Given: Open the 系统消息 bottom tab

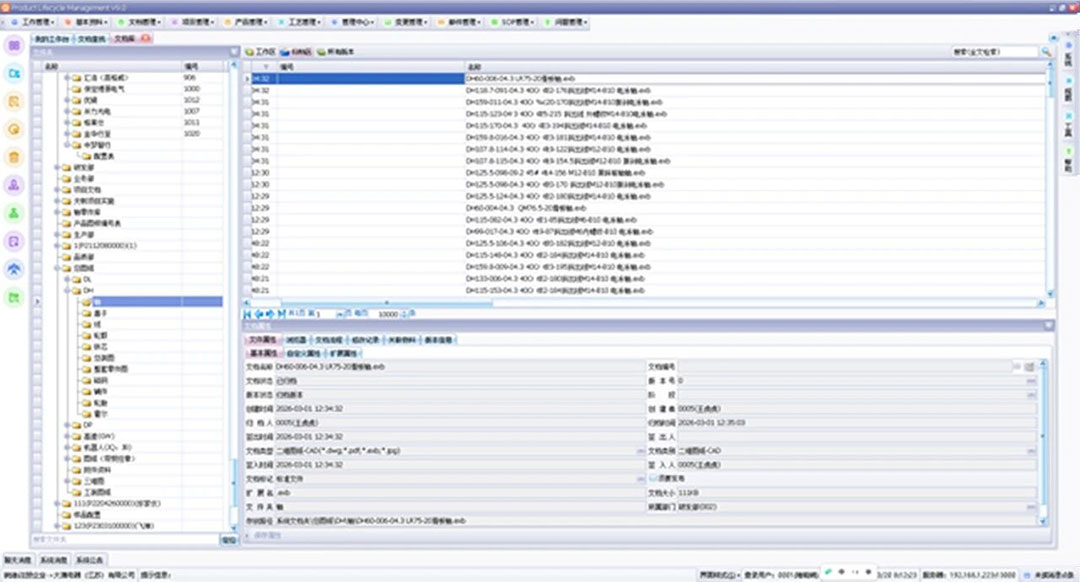Looking at the screenshot, I should (53, 560).
